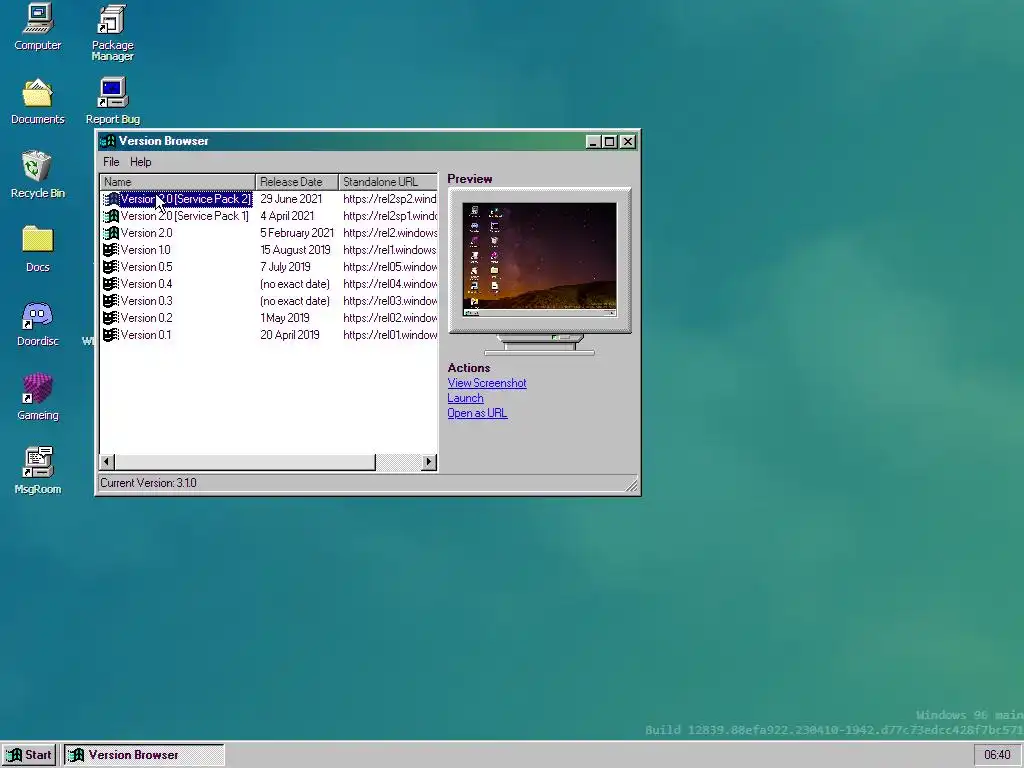The height and width of the screenshot is (768, 1024).
Task: Launch the Doordisc desktop shortcut
Action: pyautogui.click(x=37, y=323)
